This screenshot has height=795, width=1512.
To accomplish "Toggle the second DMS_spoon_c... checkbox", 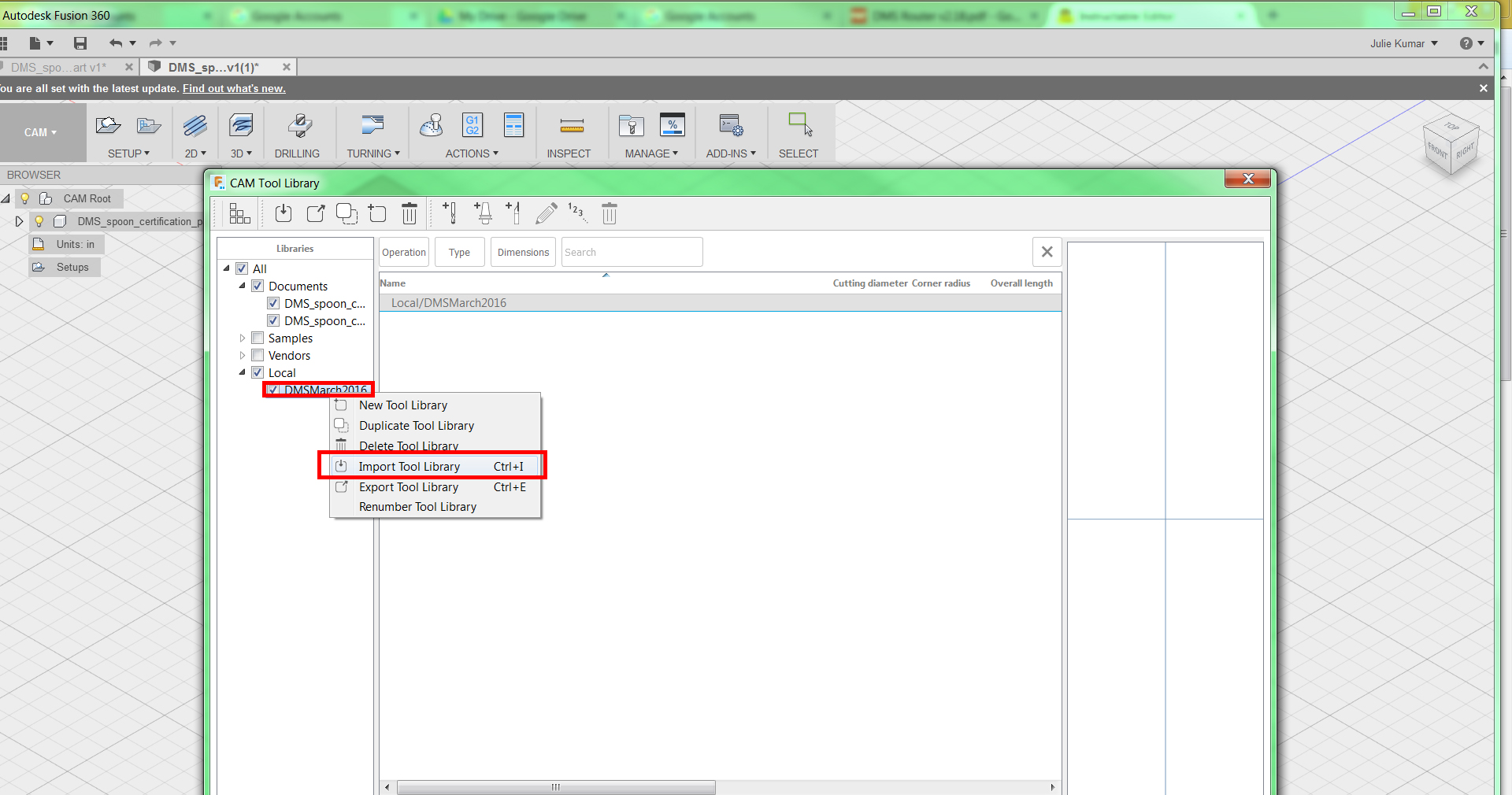I will point(273,320).
